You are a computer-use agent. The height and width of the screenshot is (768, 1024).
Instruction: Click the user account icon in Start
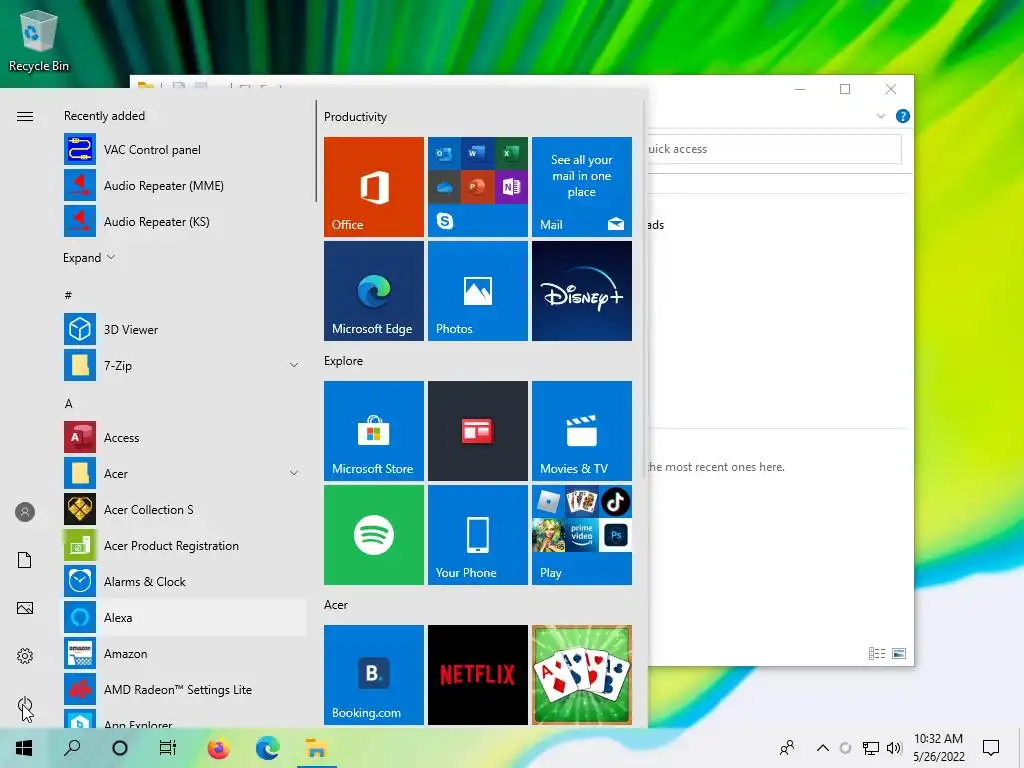[25, 512]
